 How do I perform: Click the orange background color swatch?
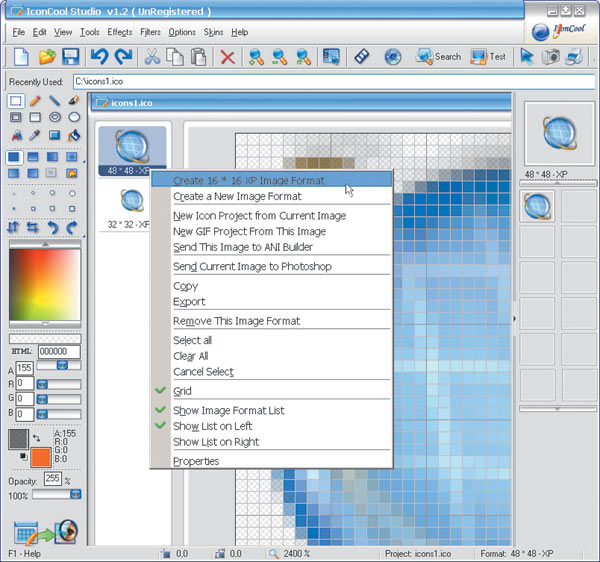point(41,458)
